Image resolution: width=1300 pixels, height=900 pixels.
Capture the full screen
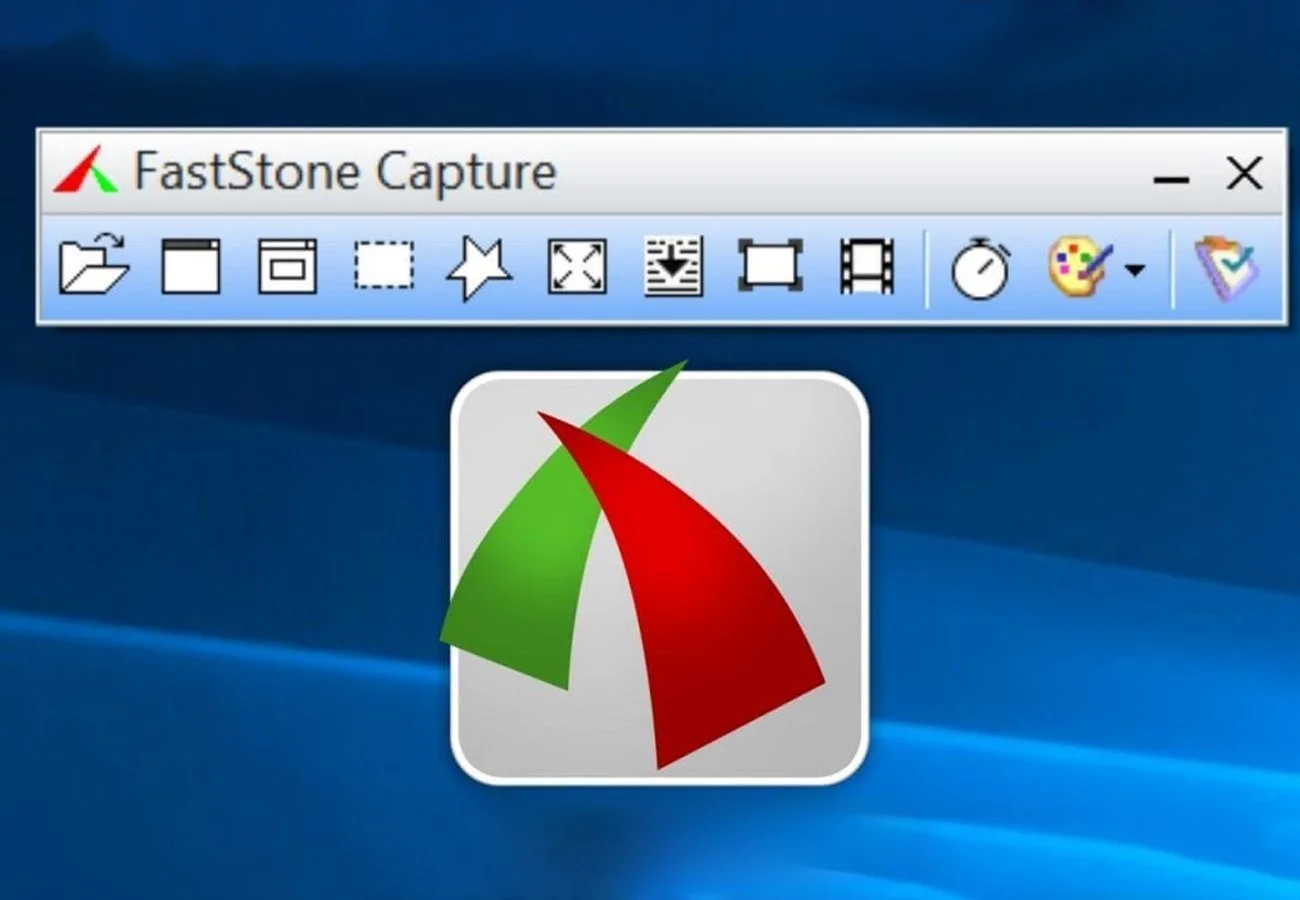pos(577,267)
